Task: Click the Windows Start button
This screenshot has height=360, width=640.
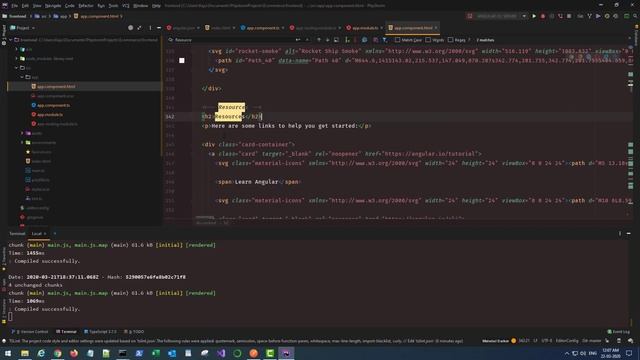Action: coord(8,353)
